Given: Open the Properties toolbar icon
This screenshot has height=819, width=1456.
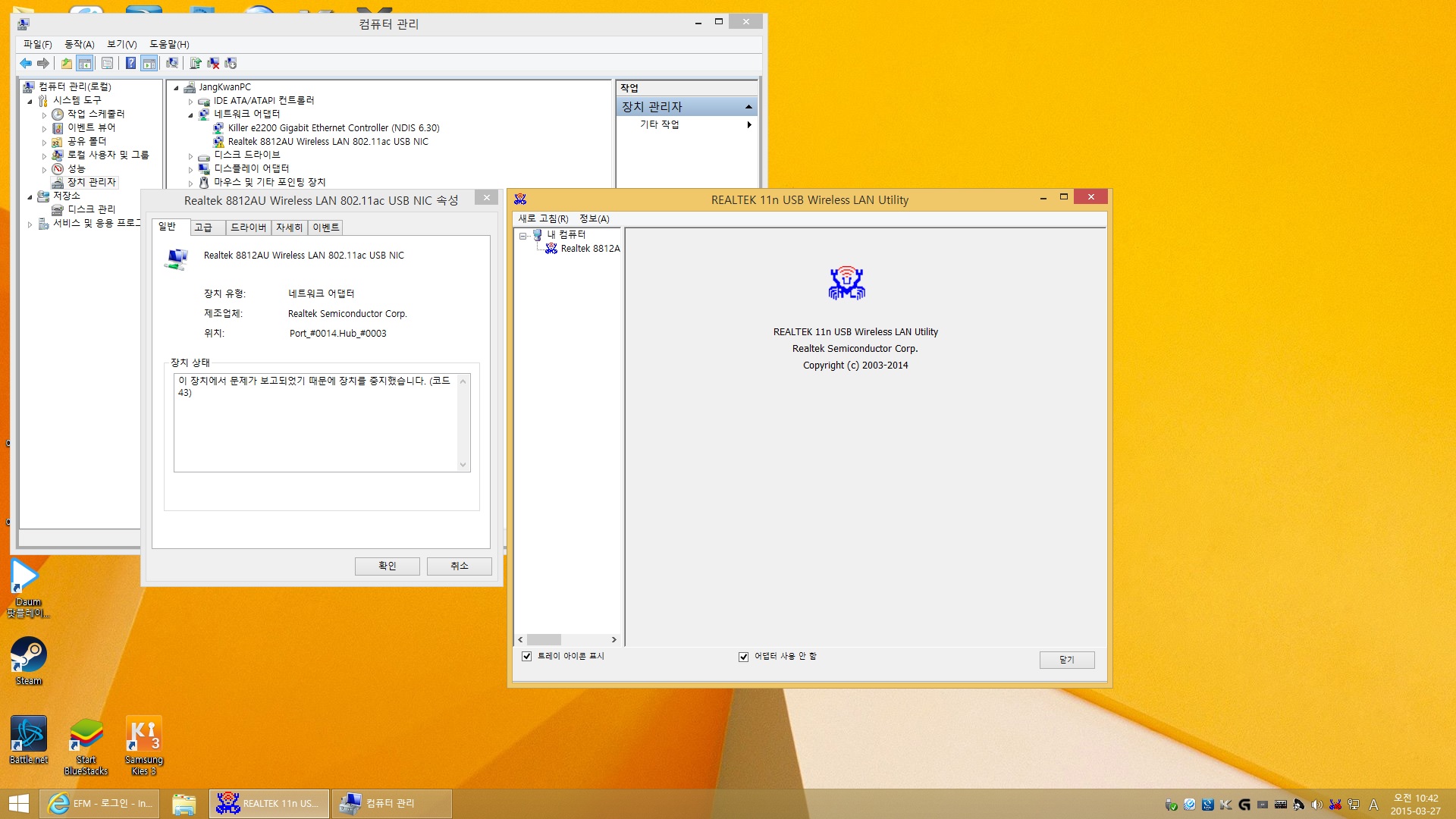Looking at the screenshot, I should 107,63.
